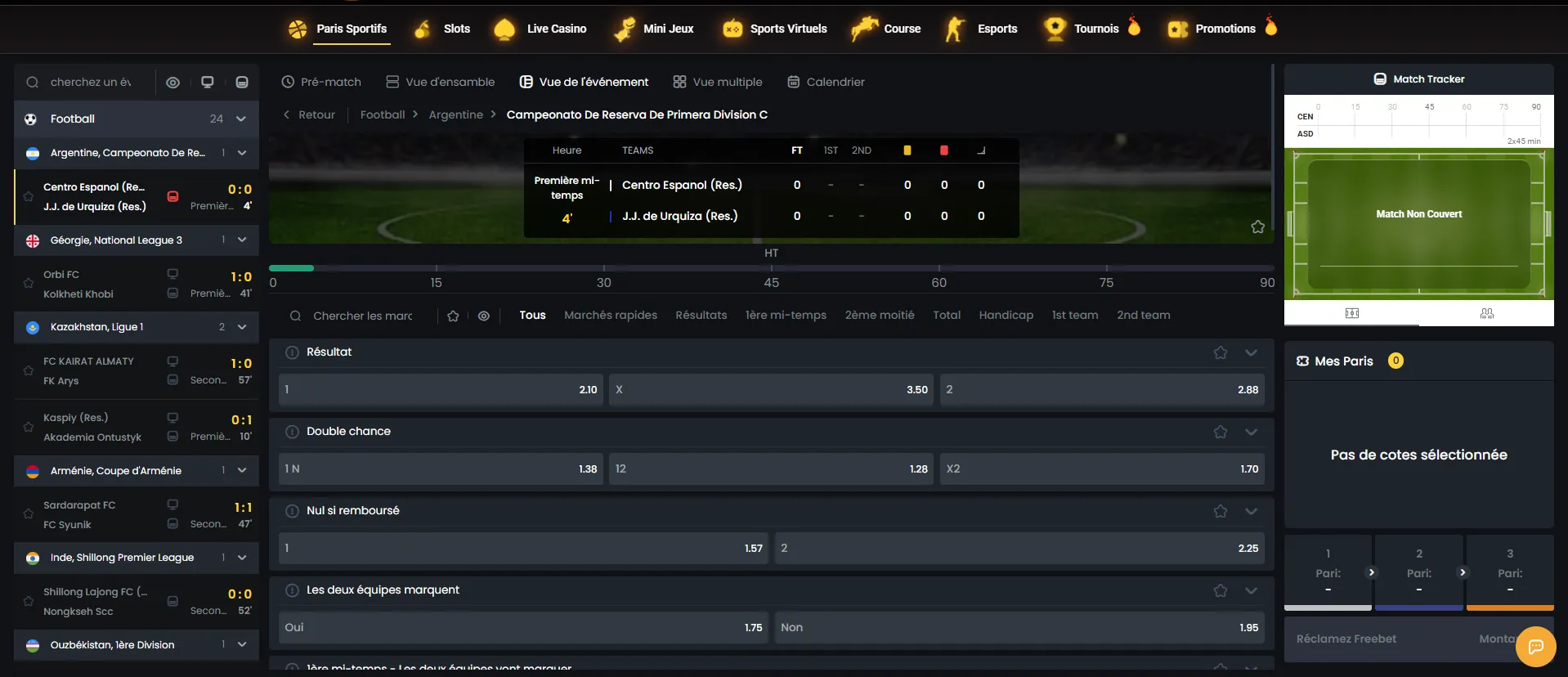Click the monitor icon in sidebar search bar
Image resolution: width=1568 pixels, height=677 pixels.
click(x=208, y=83)
